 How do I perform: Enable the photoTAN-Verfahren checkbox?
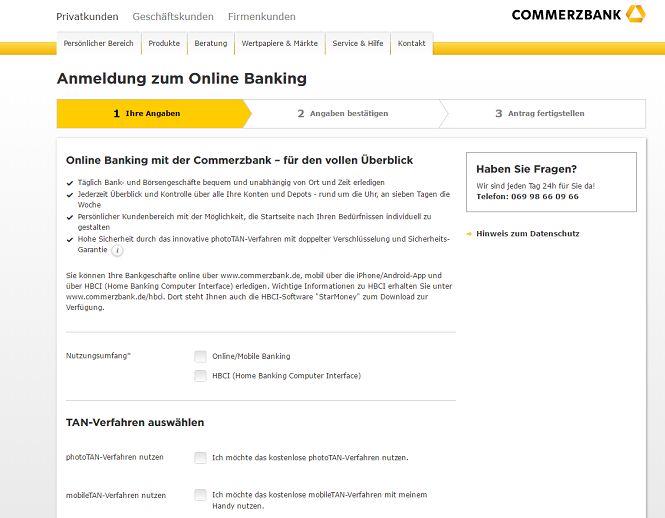200,458
